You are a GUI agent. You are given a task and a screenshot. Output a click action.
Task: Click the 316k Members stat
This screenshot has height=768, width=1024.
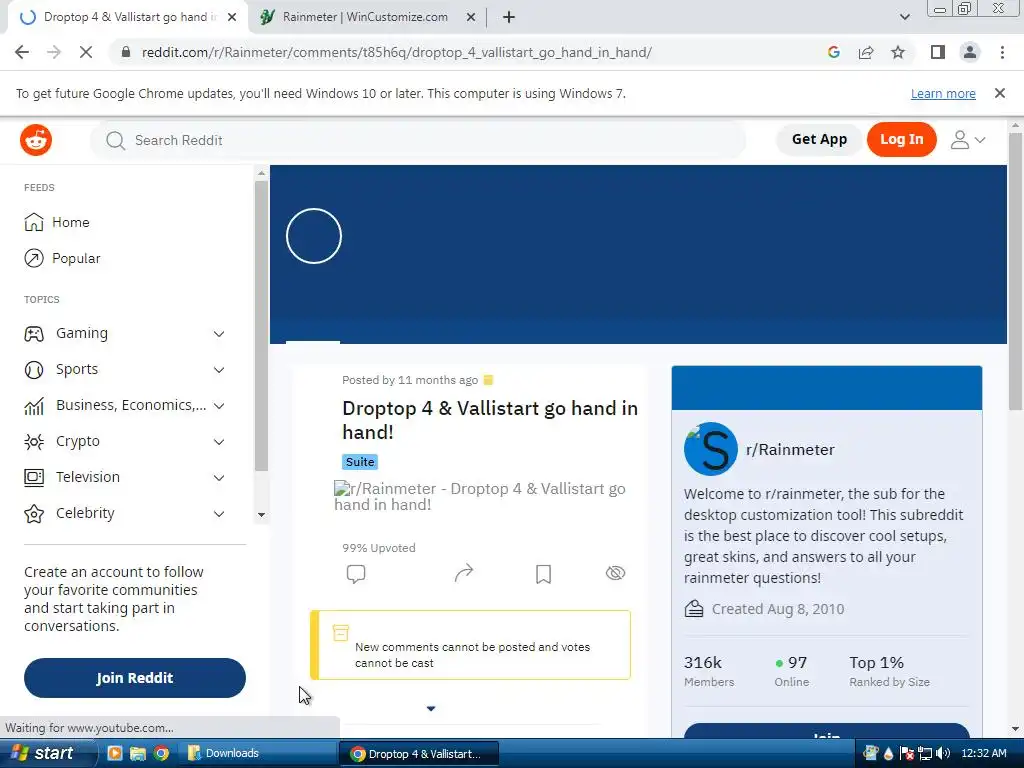(709, 671)
